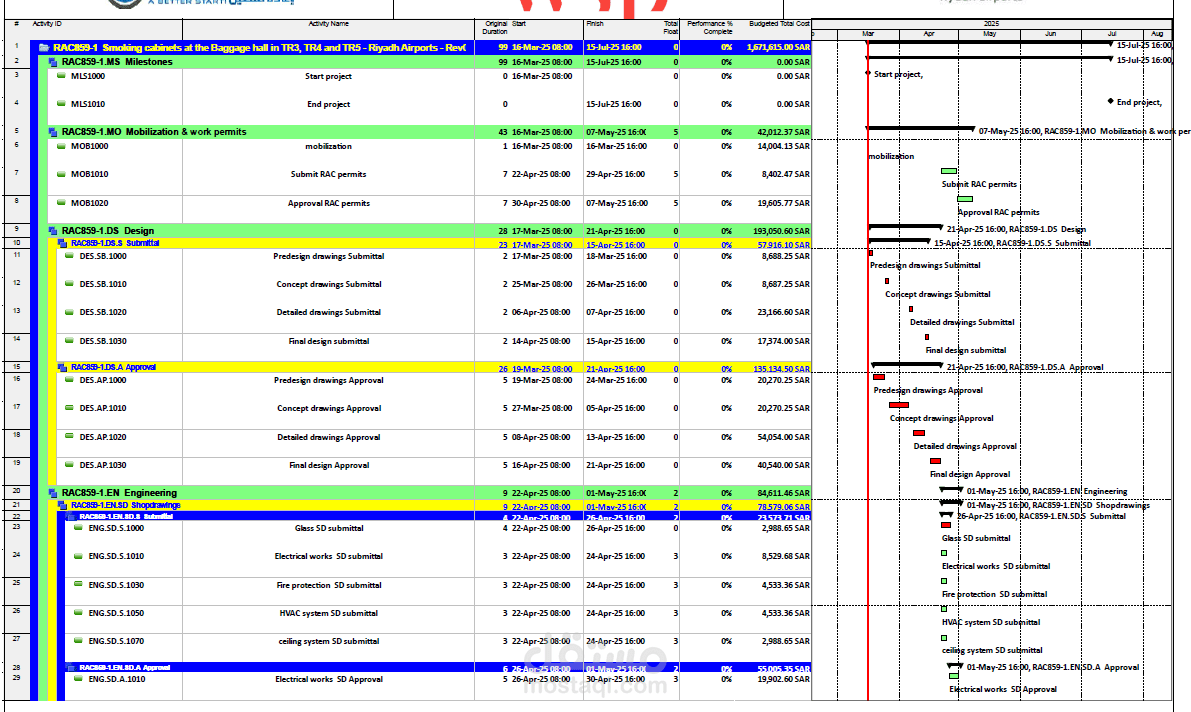Click the activity icon beside DES.SB.1030
The height and width of the screenshot is (712, 1191).
click(69, 340)
